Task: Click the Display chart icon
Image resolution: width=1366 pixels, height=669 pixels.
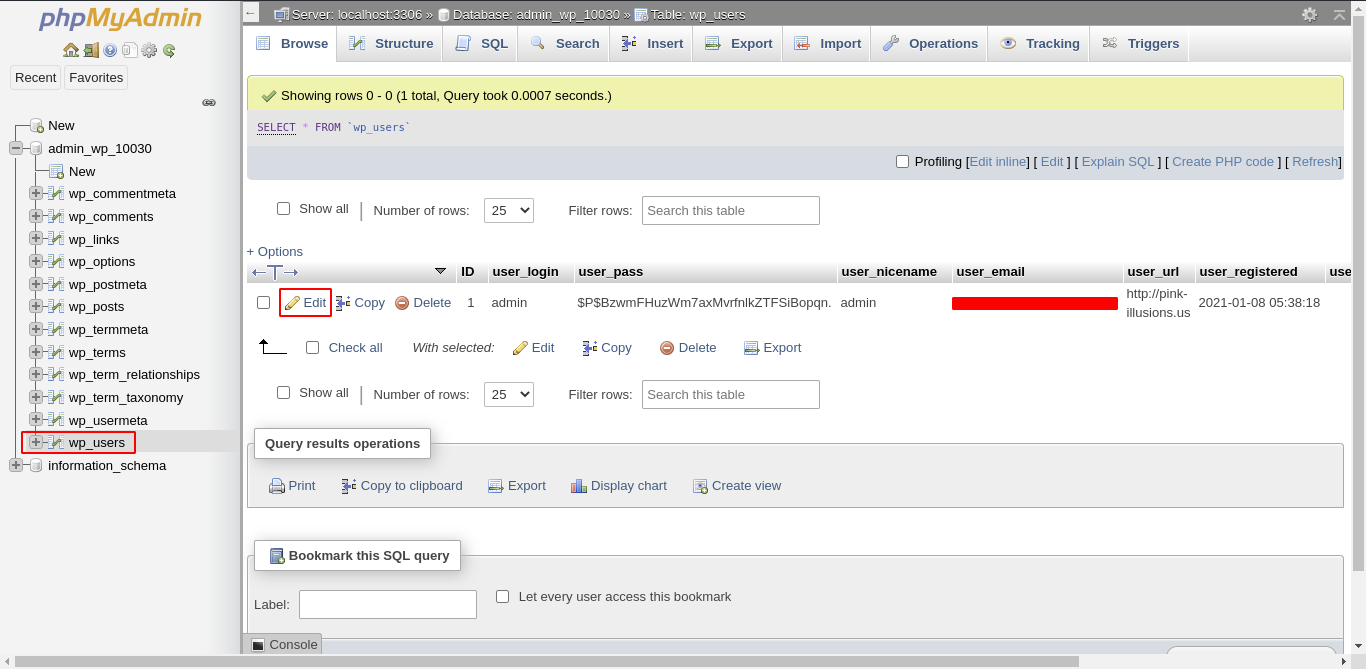Action: coord(579,486)
